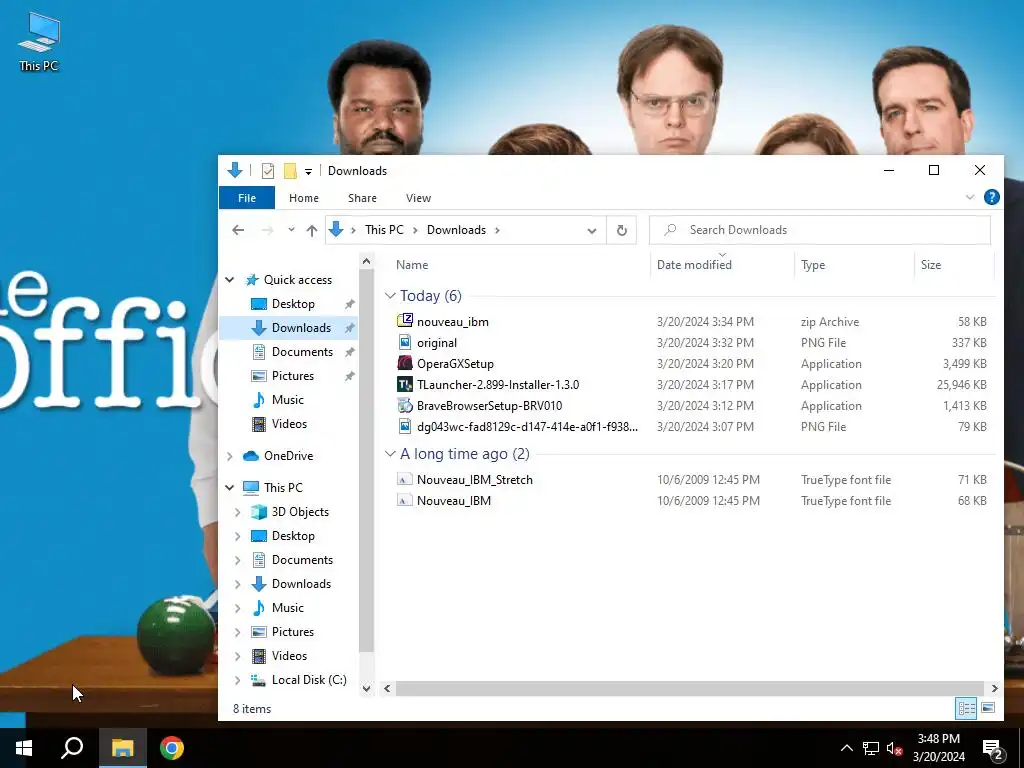Show hidden system tray icons
Image resolution: width=1024 pixels, height=768 pixels.
pyautogui.click(x=846, y=748)
